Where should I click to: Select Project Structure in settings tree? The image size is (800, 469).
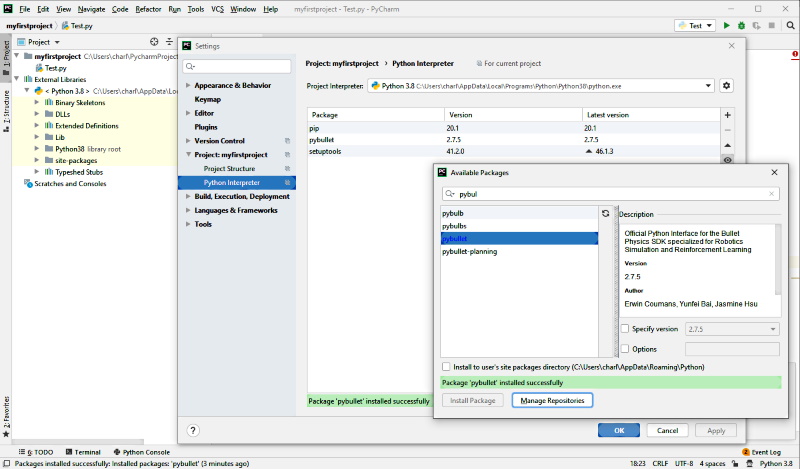229,168
